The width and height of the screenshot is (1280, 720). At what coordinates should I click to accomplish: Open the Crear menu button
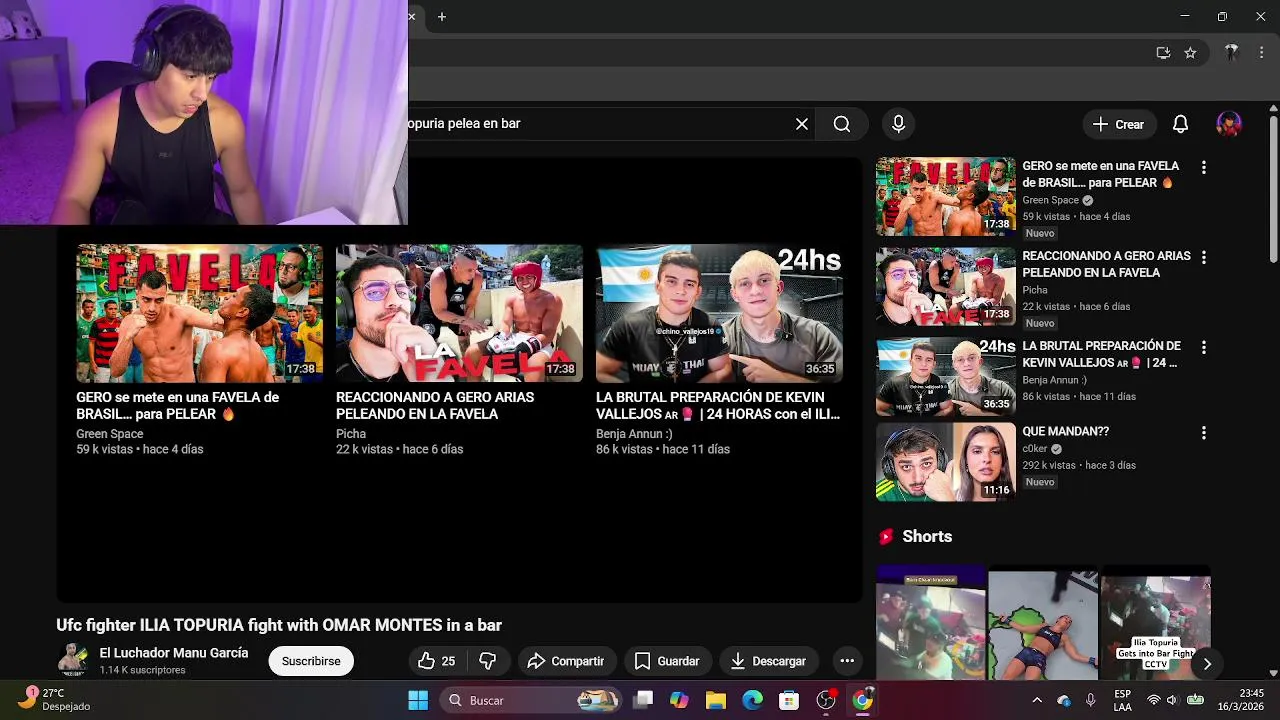point(1119,124)
